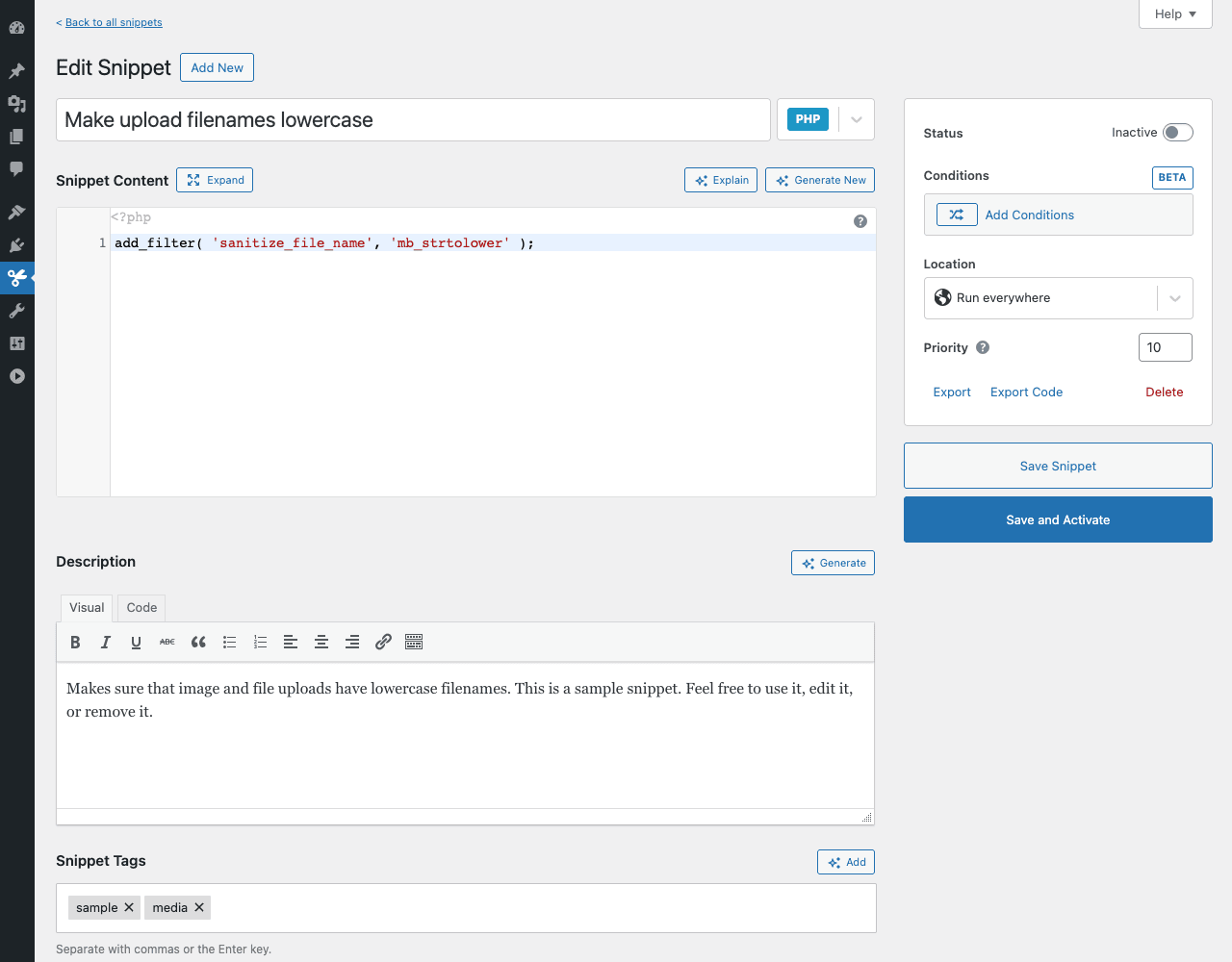This screenshot has height=962, width=1232.
Task: Click the 'Inactive' status text
Action: (x=1134, y=133)
